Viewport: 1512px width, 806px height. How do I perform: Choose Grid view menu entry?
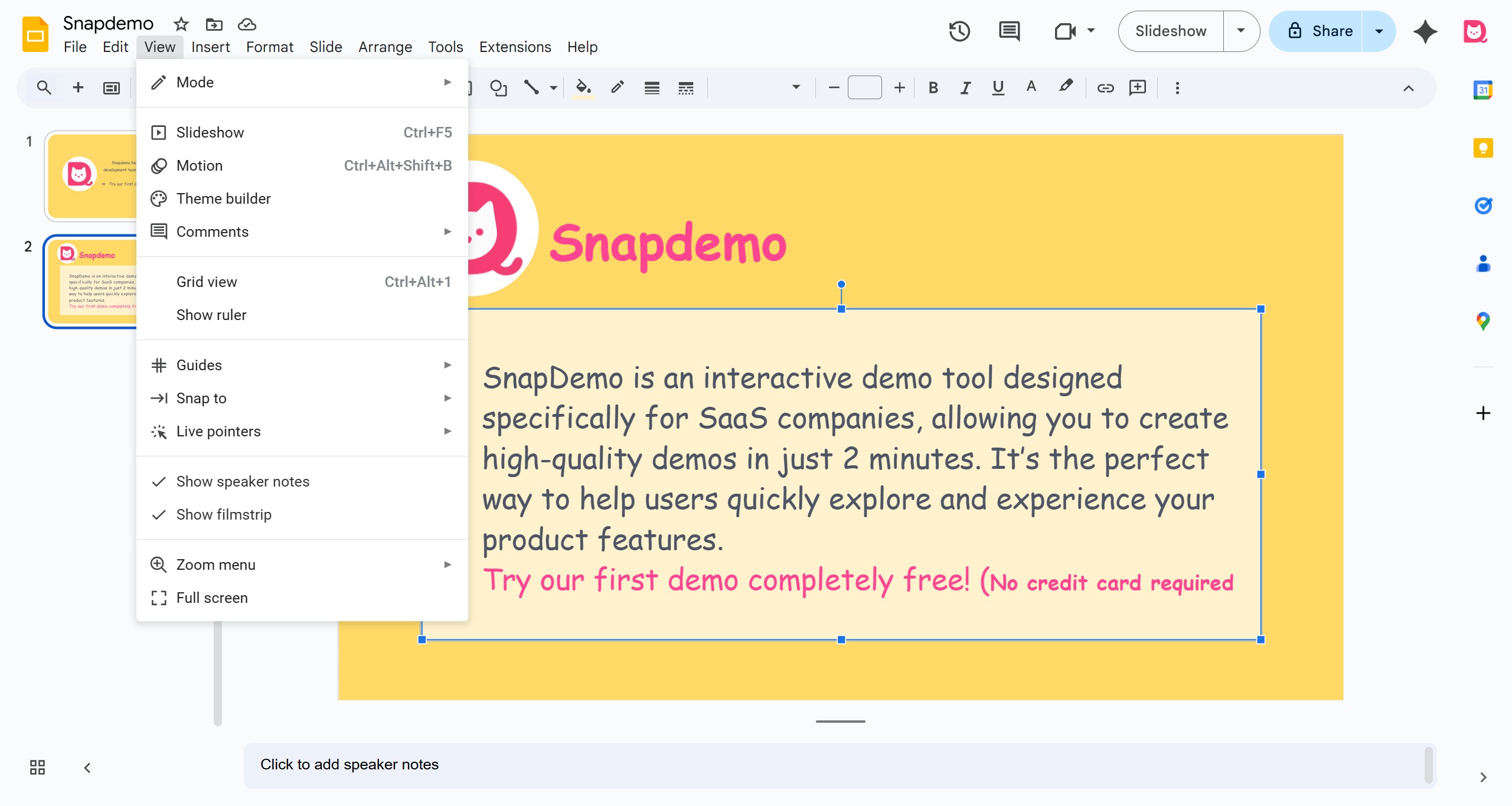click(x=302, y=282)
